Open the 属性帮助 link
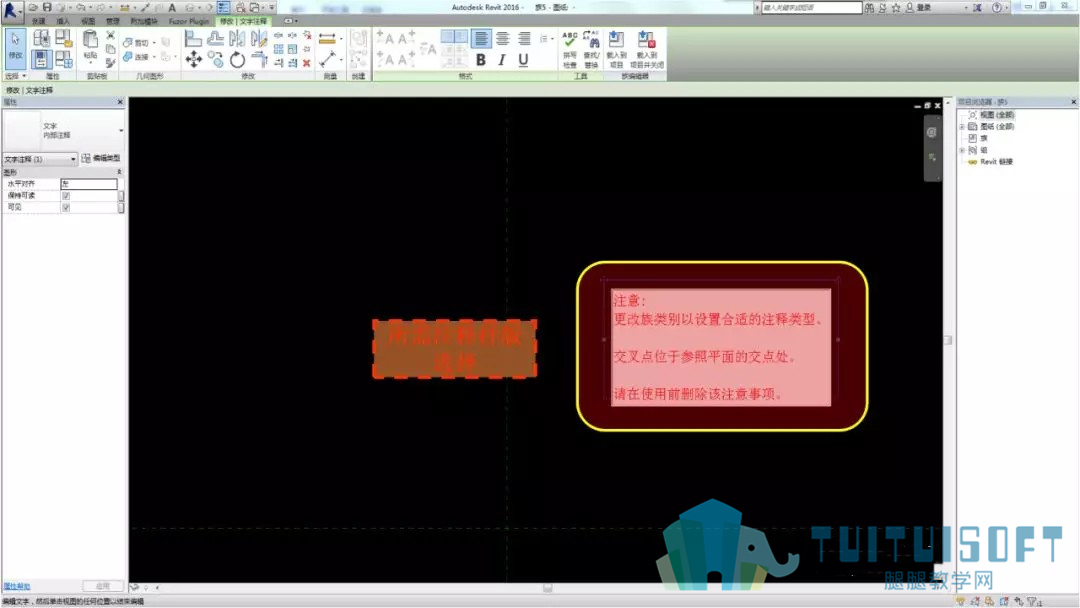This screenshot has width=1080, height=608. click(17, 586)
